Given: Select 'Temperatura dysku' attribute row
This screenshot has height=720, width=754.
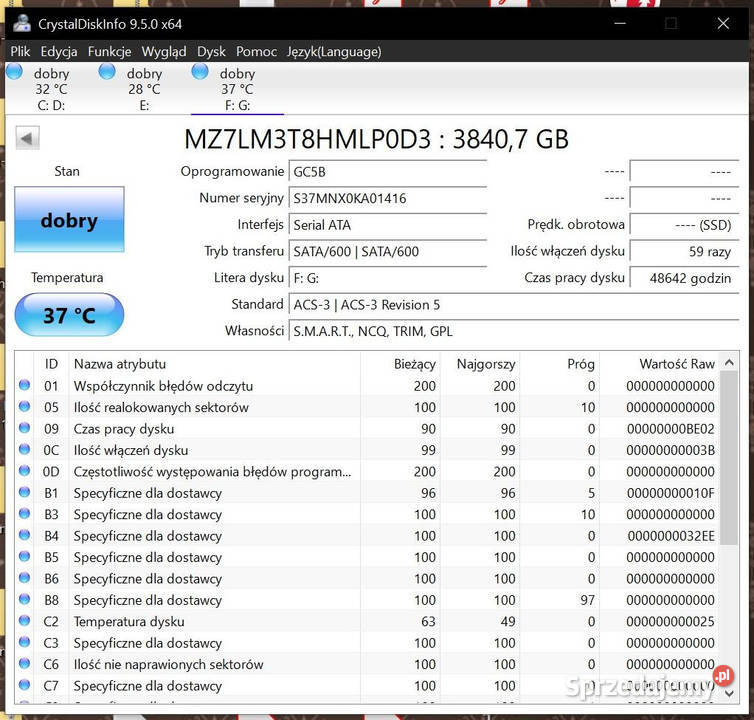Looking at the screenshot, I should tap(368, 621).
